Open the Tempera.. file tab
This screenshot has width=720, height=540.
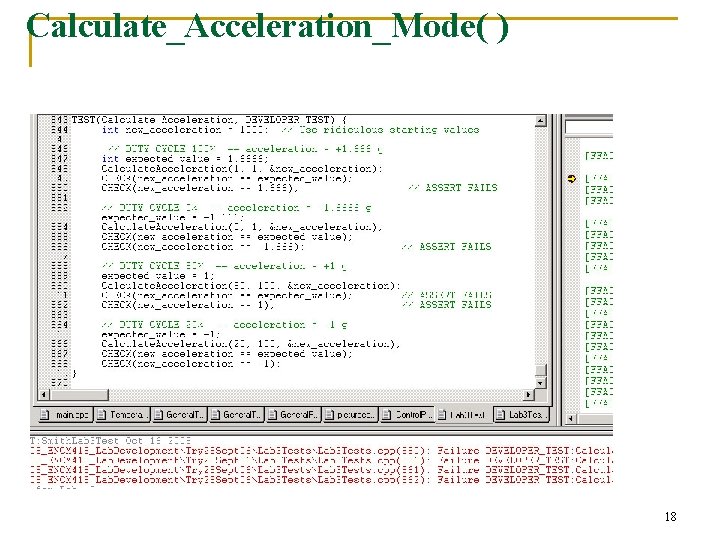click(122, 415)
